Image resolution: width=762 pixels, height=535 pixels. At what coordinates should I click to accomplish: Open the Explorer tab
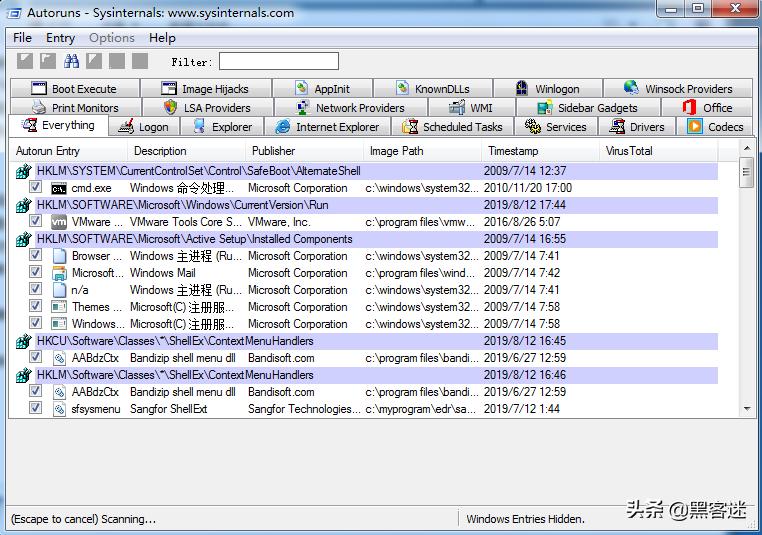coord(222,127)
